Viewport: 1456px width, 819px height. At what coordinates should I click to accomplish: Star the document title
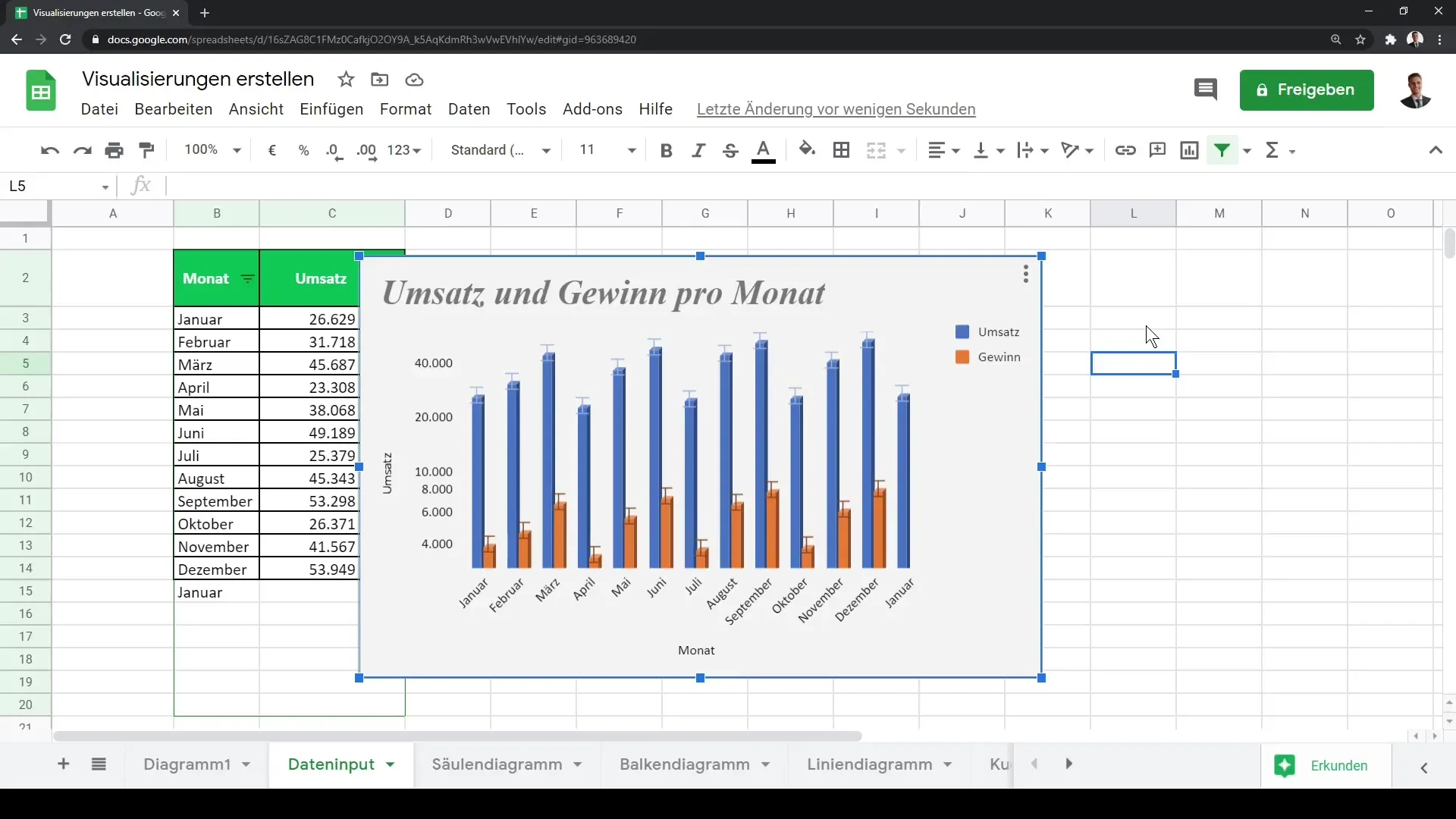coord(346,79)
